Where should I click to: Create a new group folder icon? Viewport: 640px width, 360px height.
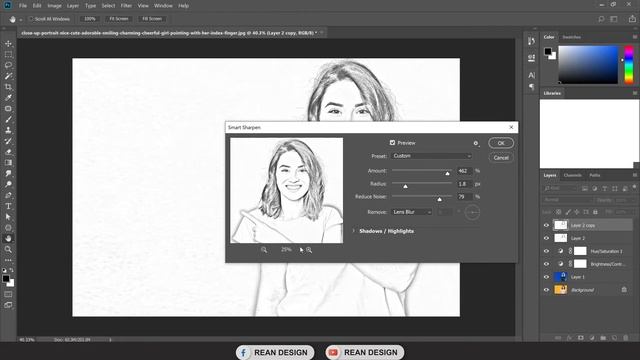pos(603,338)
